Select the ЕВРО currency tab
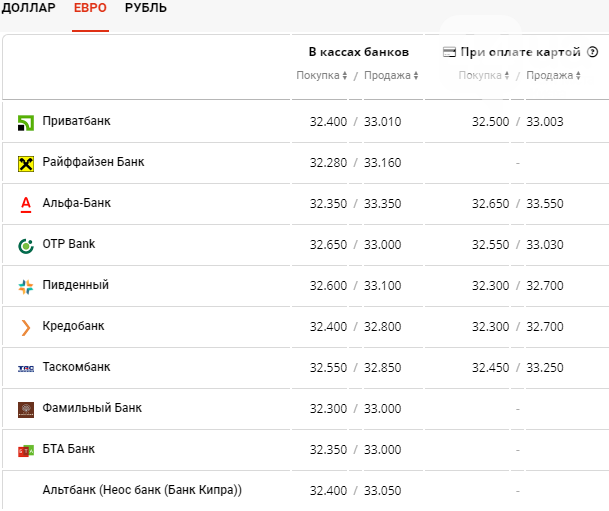 coord(90,8)
